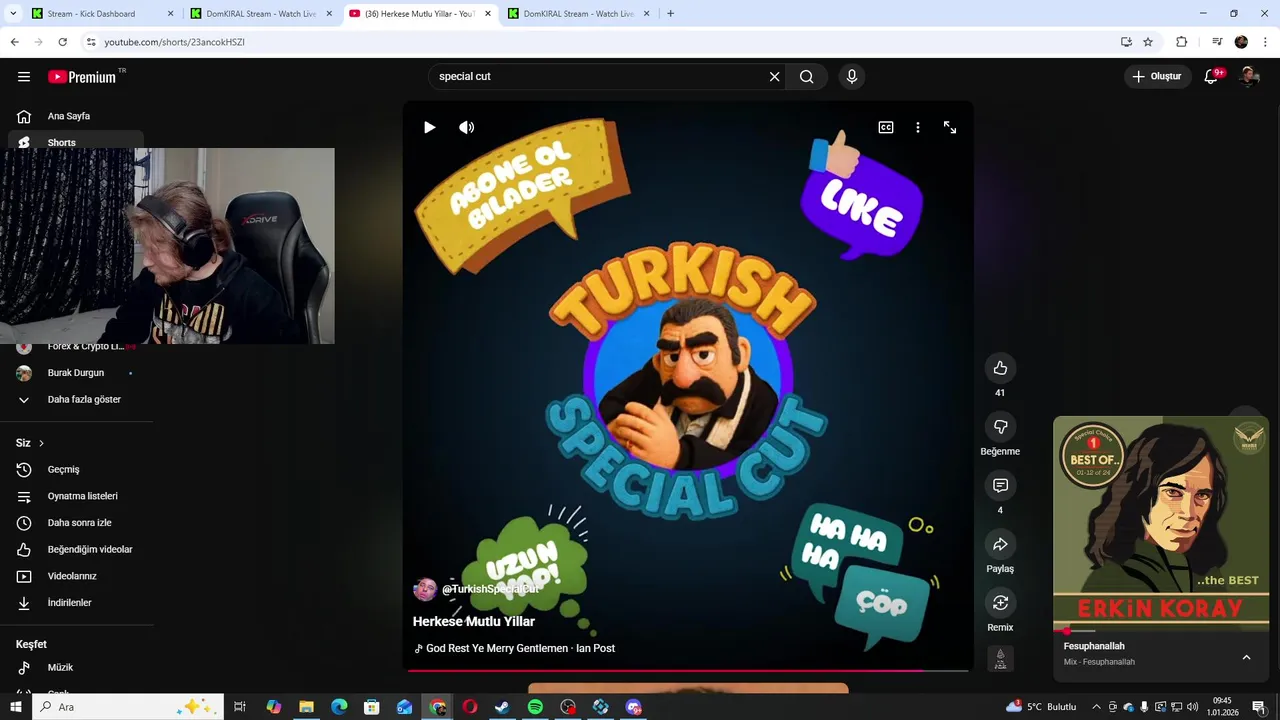Seek on the miniplayer progress bar
Image resolution: width=1280 pixels, height=720 pixels.
click(1161, 631)
